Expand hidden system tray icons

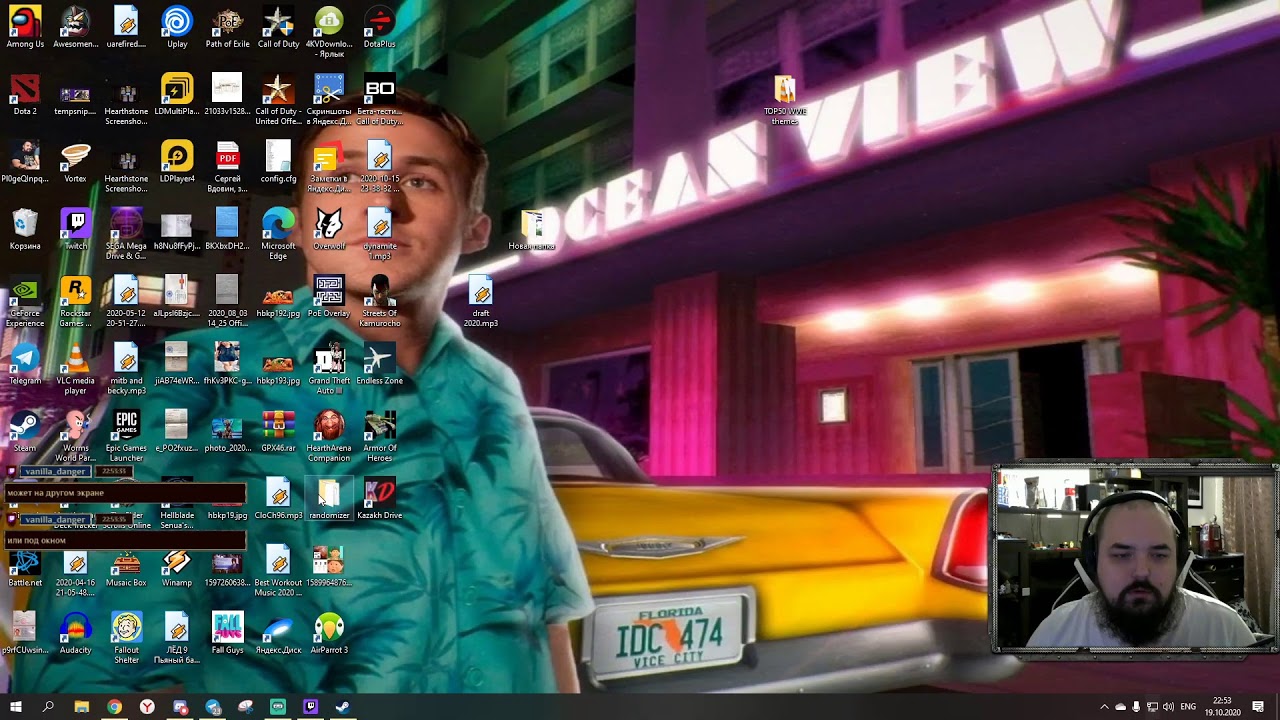[1104, 707]
